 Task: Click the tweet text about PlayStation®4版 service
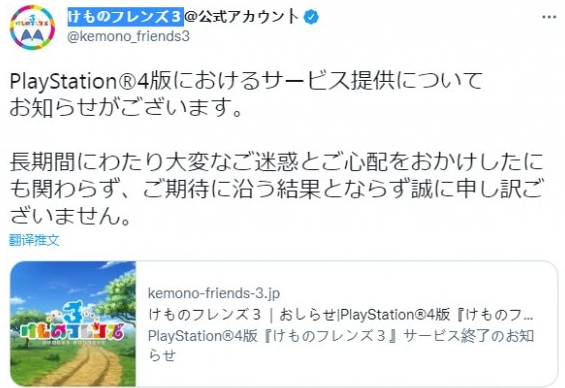coord(246,80)
